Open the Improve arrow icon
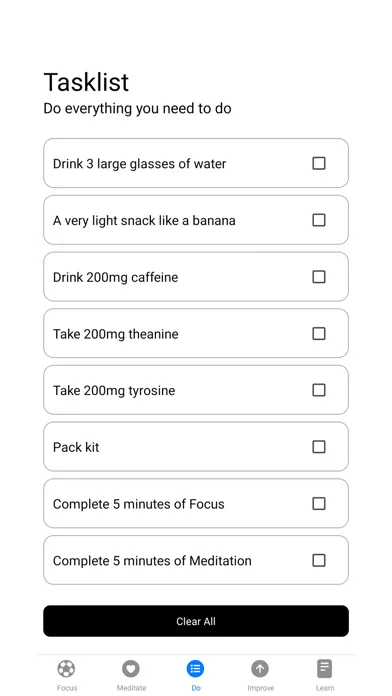 point(260,668)
